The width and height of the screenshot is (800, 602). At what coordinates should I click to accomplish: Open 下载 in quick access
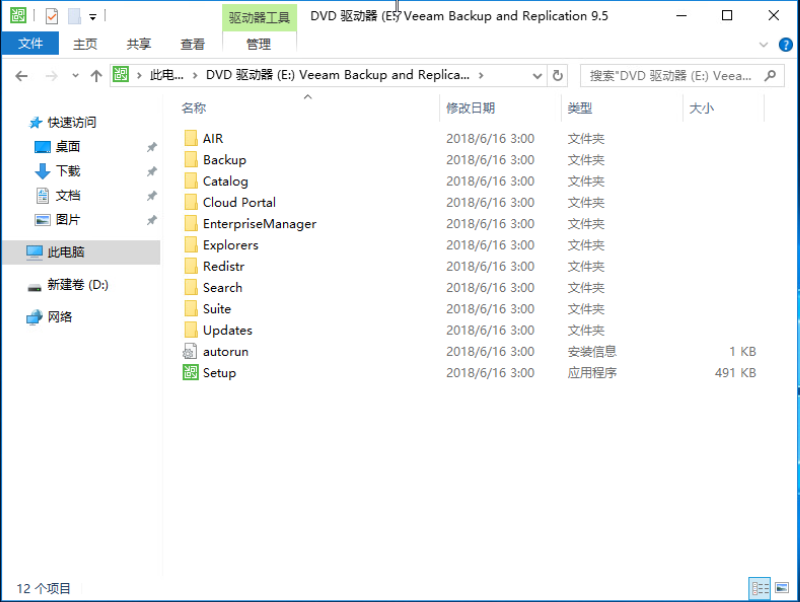pos(67,171)
